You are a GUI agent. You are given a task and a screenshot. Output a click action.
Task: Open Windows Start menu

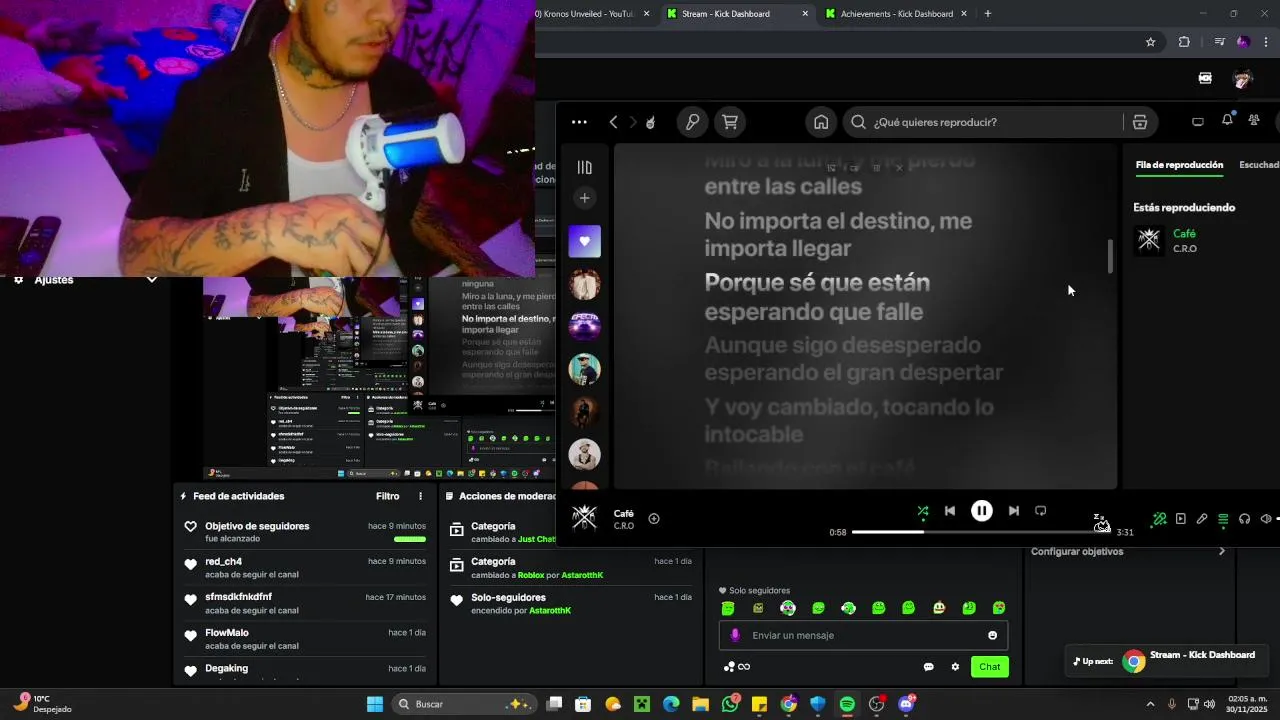coord(375,704)
